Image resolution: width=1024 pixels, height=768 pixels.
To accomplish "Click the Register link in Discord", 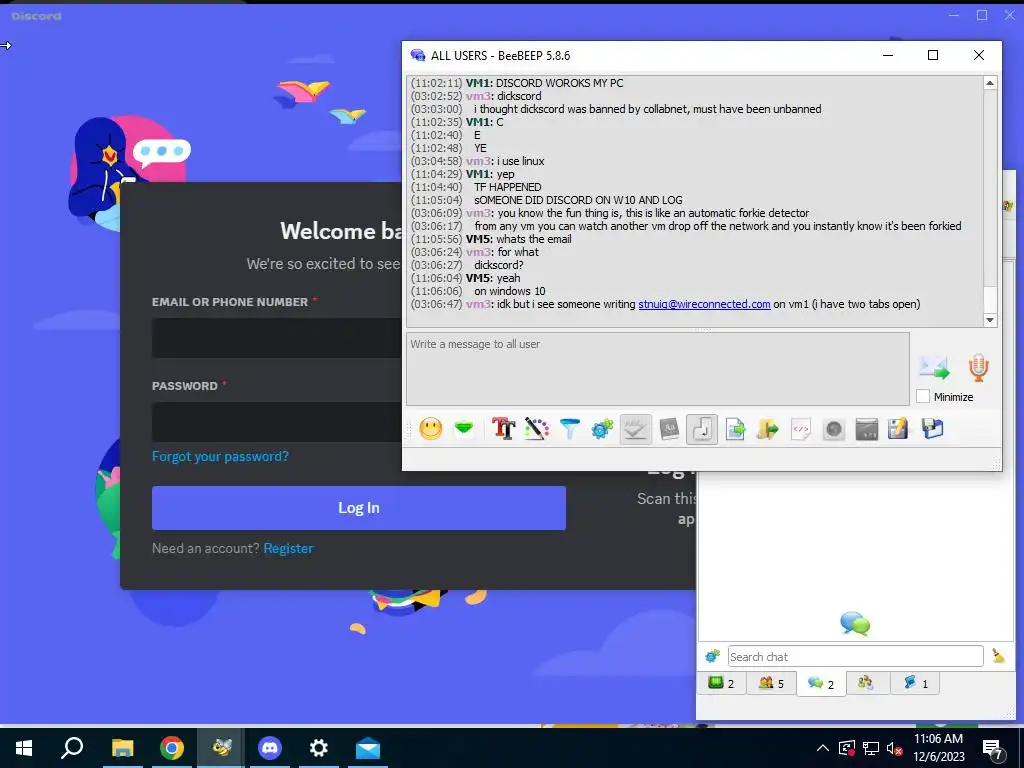I will click(x=289, y=549).
